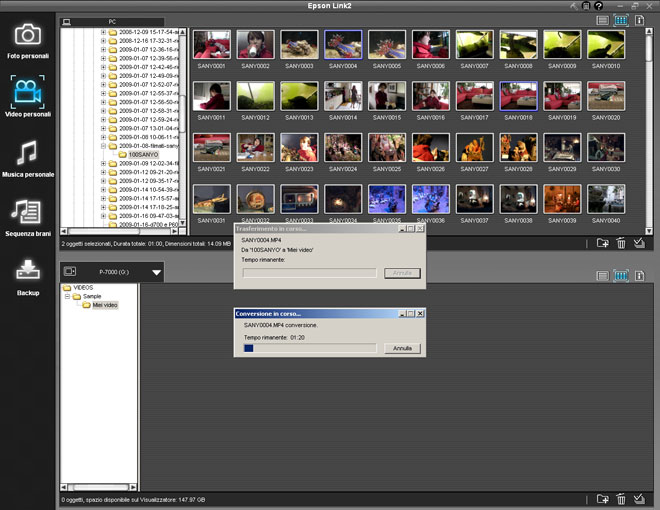Viewport: 660px width, 510px height.
Task: Click Annulla in the conversion dialog
Action: 402,349
